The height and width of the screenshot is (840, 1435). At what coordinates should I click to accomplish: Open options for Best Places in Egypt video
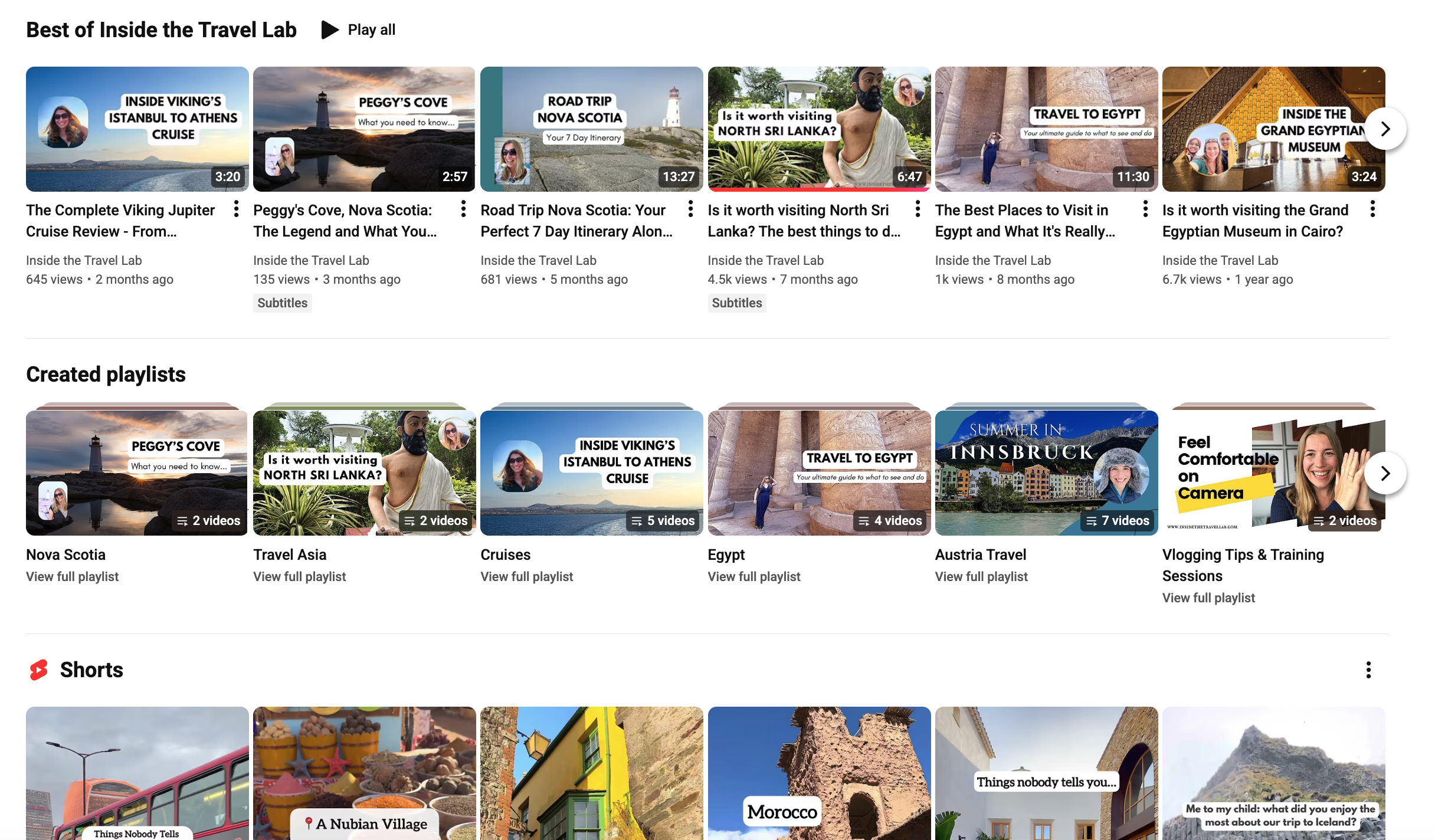point(1145,209)
